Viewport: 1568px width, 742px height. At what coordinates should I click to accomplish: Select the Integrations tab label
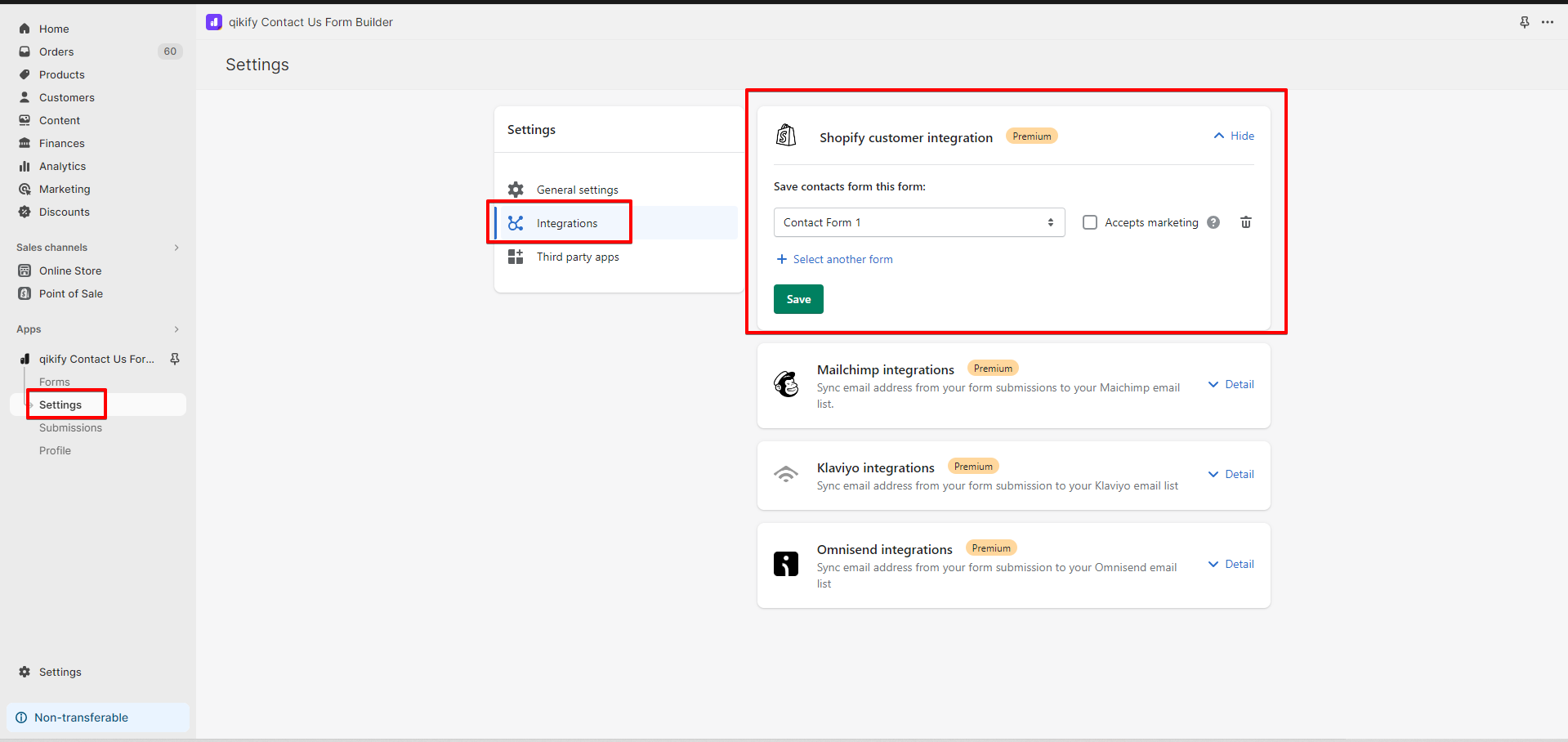567,223
